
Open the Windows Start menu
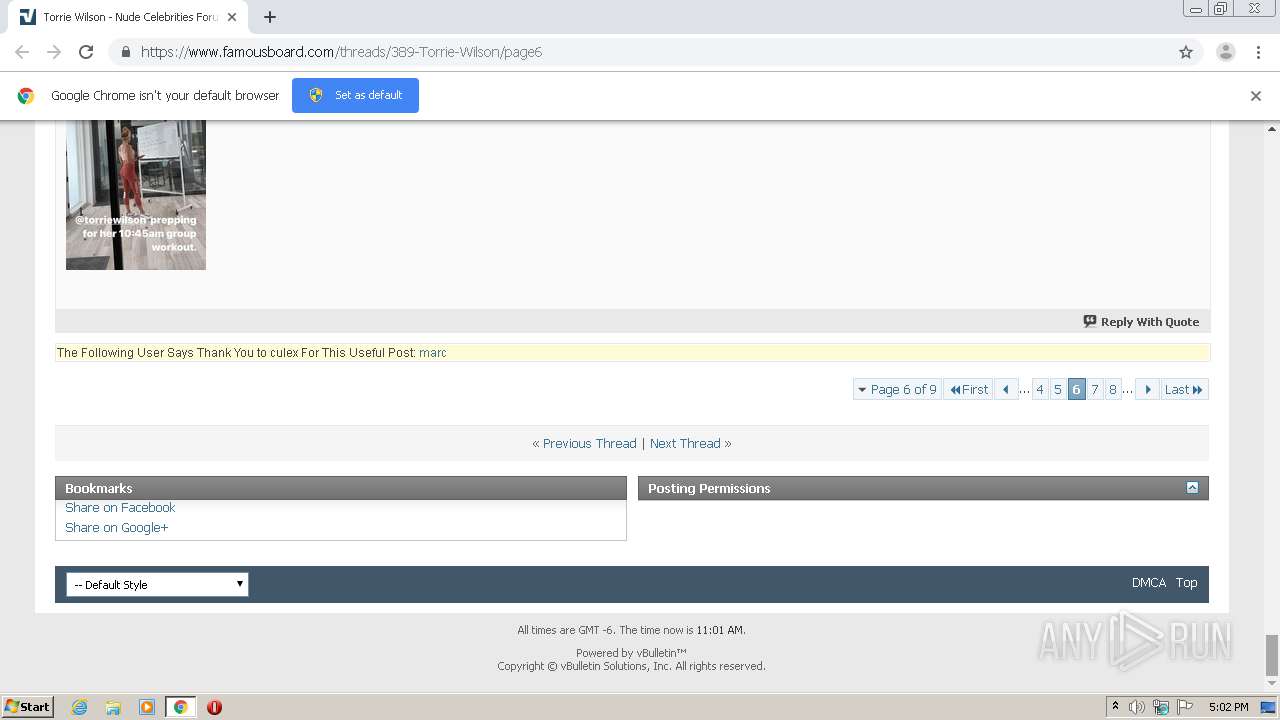click(x=28, y=706)
